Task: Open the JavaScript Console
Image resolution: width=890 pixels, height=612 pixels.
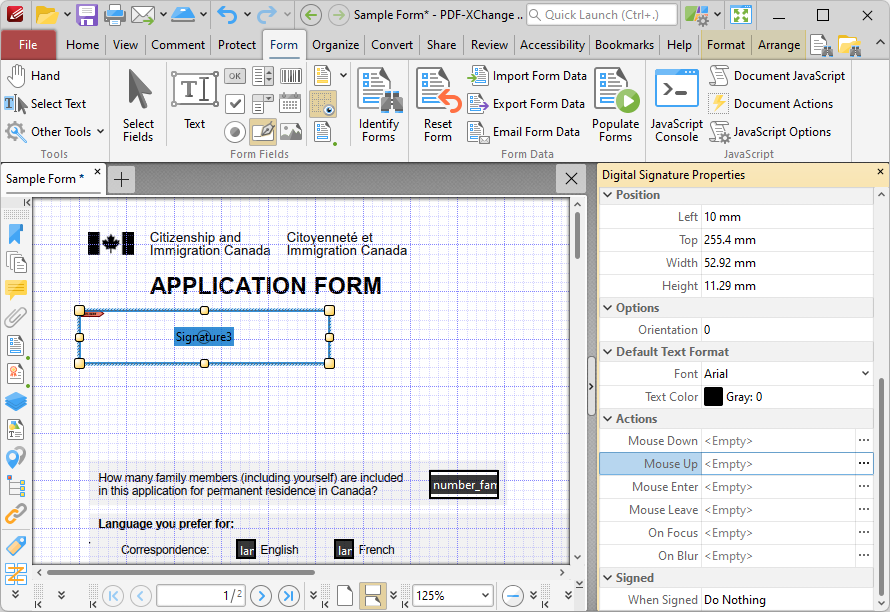Action: [x=677, y=105]
